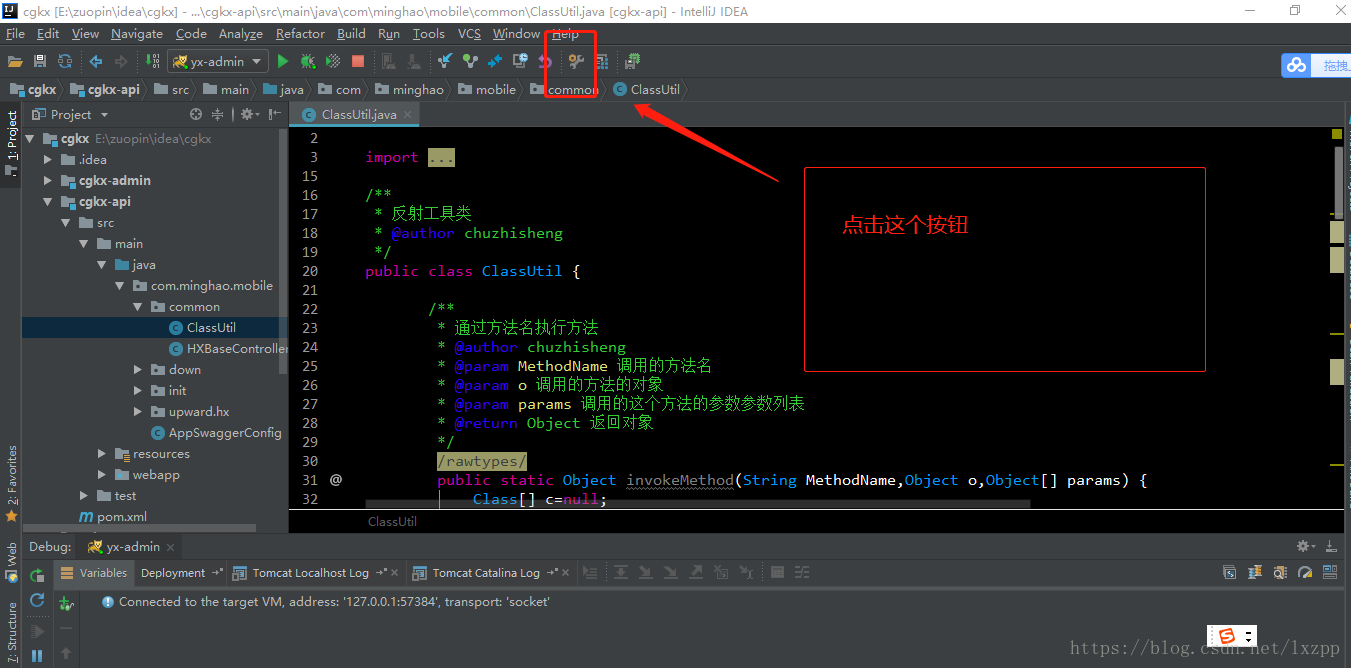Image resolution: width=1351 pixels, height=668 pixels.
Task: Select AppSwaggerConfig in the project tree
Action: 215,433
